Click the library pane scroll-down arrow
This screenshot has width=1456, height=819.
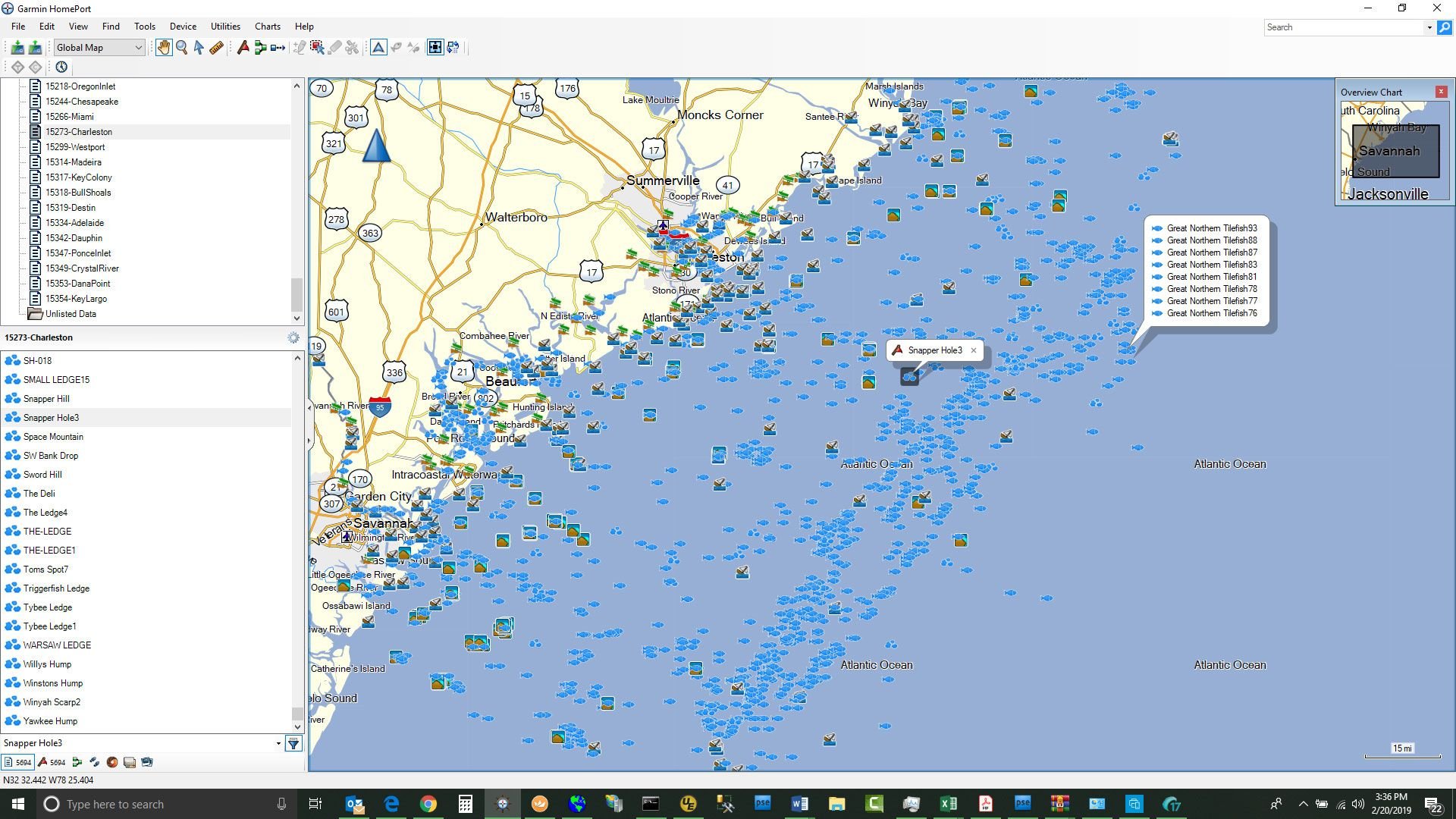(297, 318)
